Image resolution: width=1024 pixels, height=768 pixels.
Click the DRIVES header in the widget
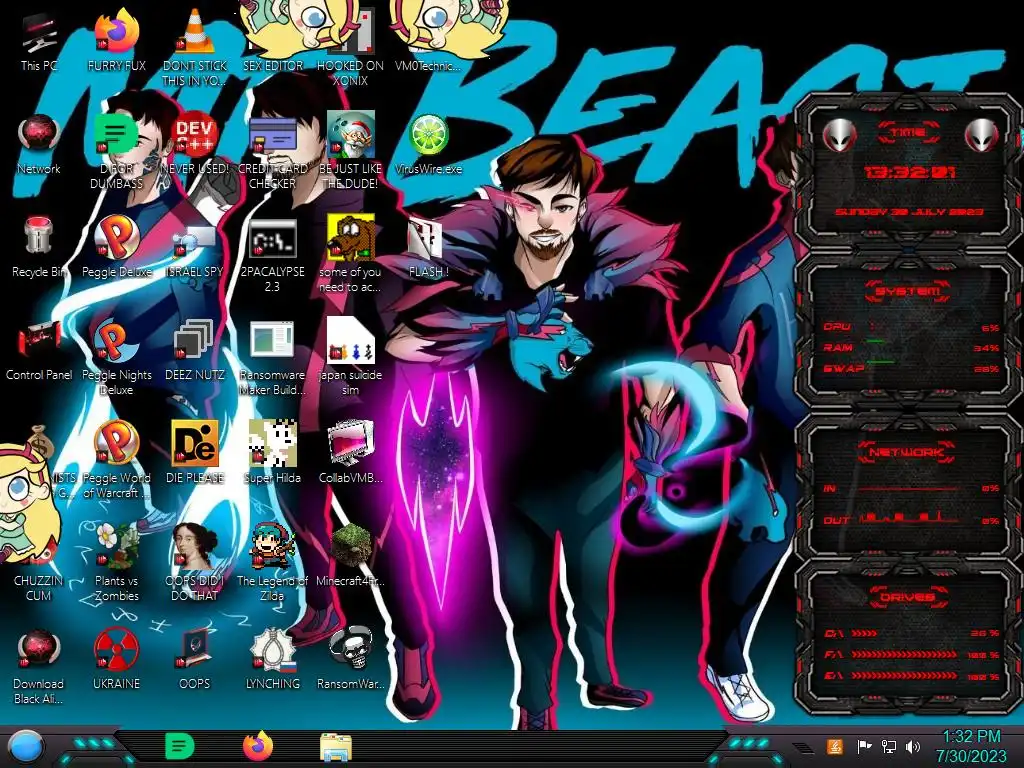[x=908, y=597]
